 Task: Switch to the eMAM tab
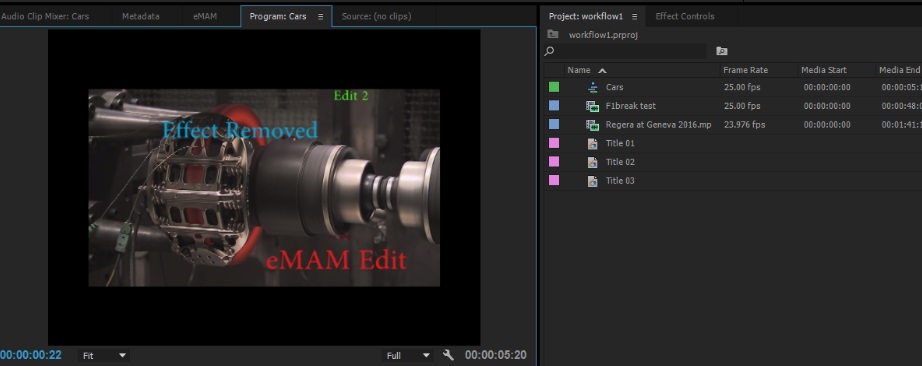205,16
